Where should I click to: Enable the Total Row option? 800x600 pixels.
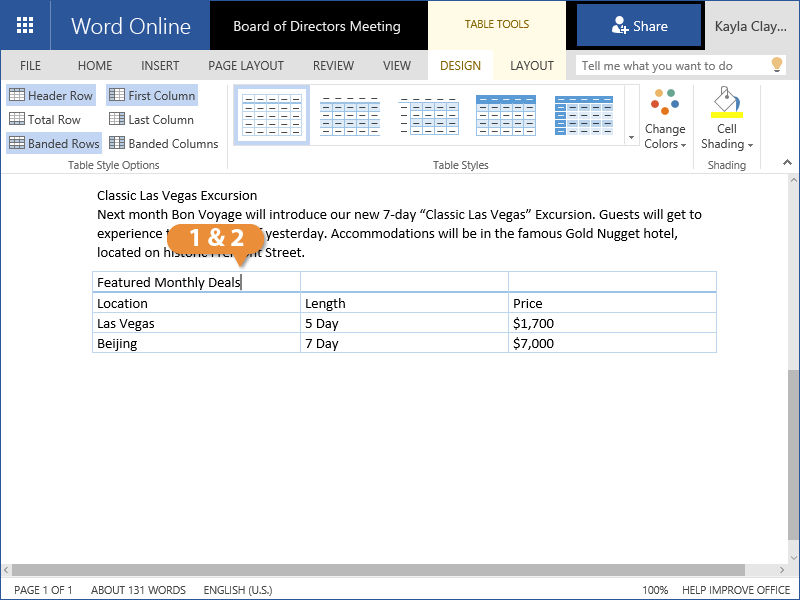(x=45, y=120)
